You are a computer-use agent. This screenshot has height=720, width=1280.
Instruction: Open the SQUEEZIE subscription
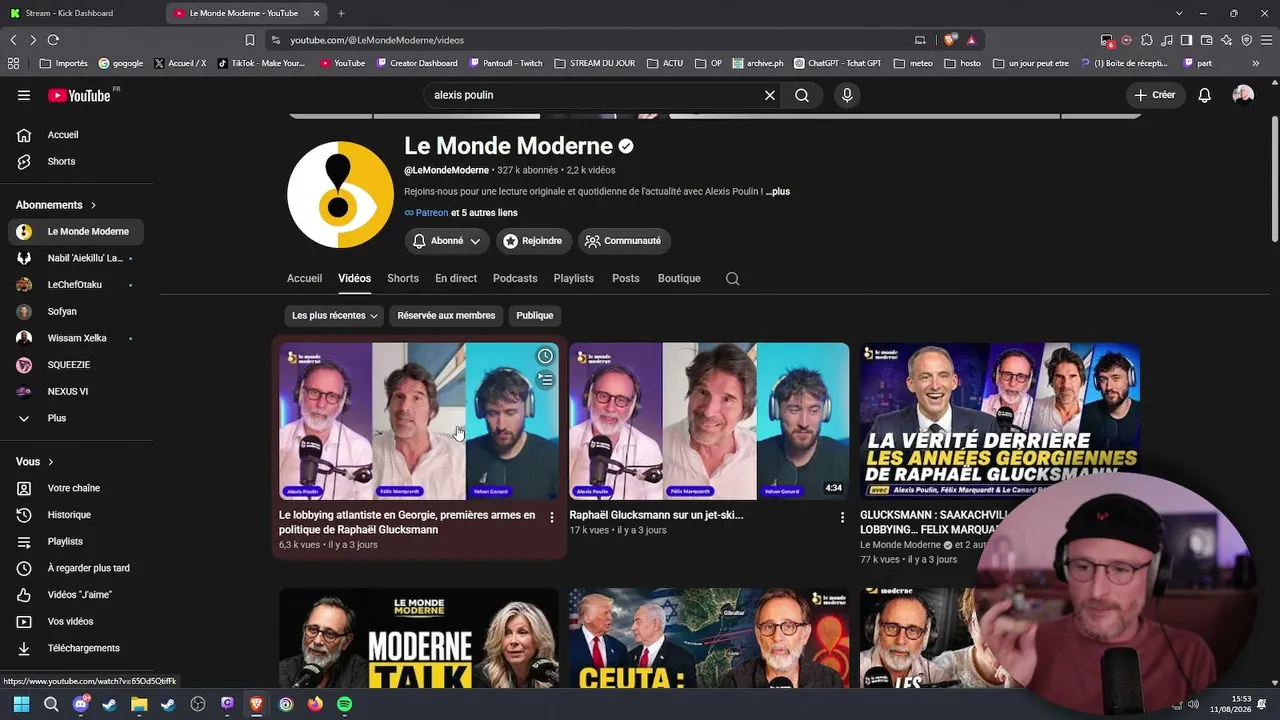pos(76,365)
